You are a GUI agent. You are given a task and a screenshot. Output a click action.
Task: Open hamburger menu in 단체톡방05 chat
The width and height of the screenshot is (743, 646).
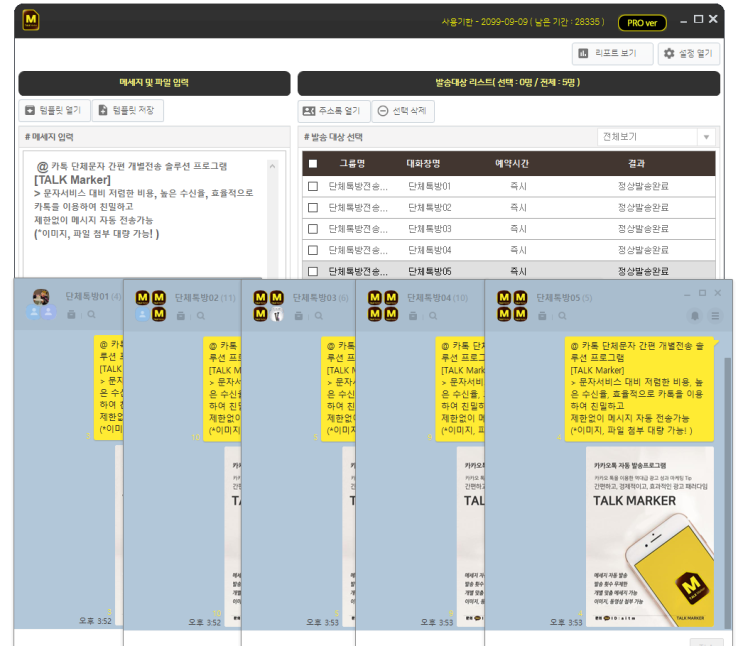click(715, 316)
